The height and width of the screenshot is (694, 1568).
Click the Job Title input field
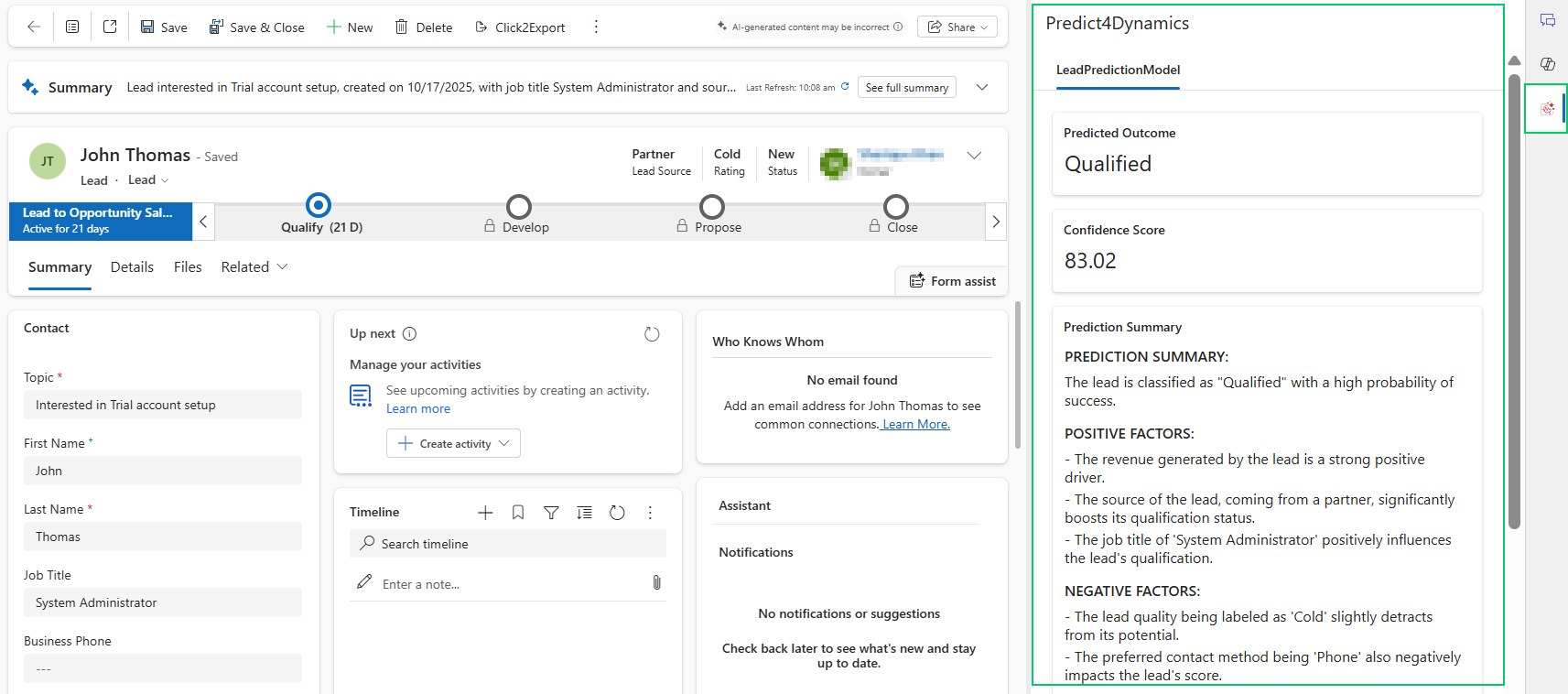(x=163, y=602)
